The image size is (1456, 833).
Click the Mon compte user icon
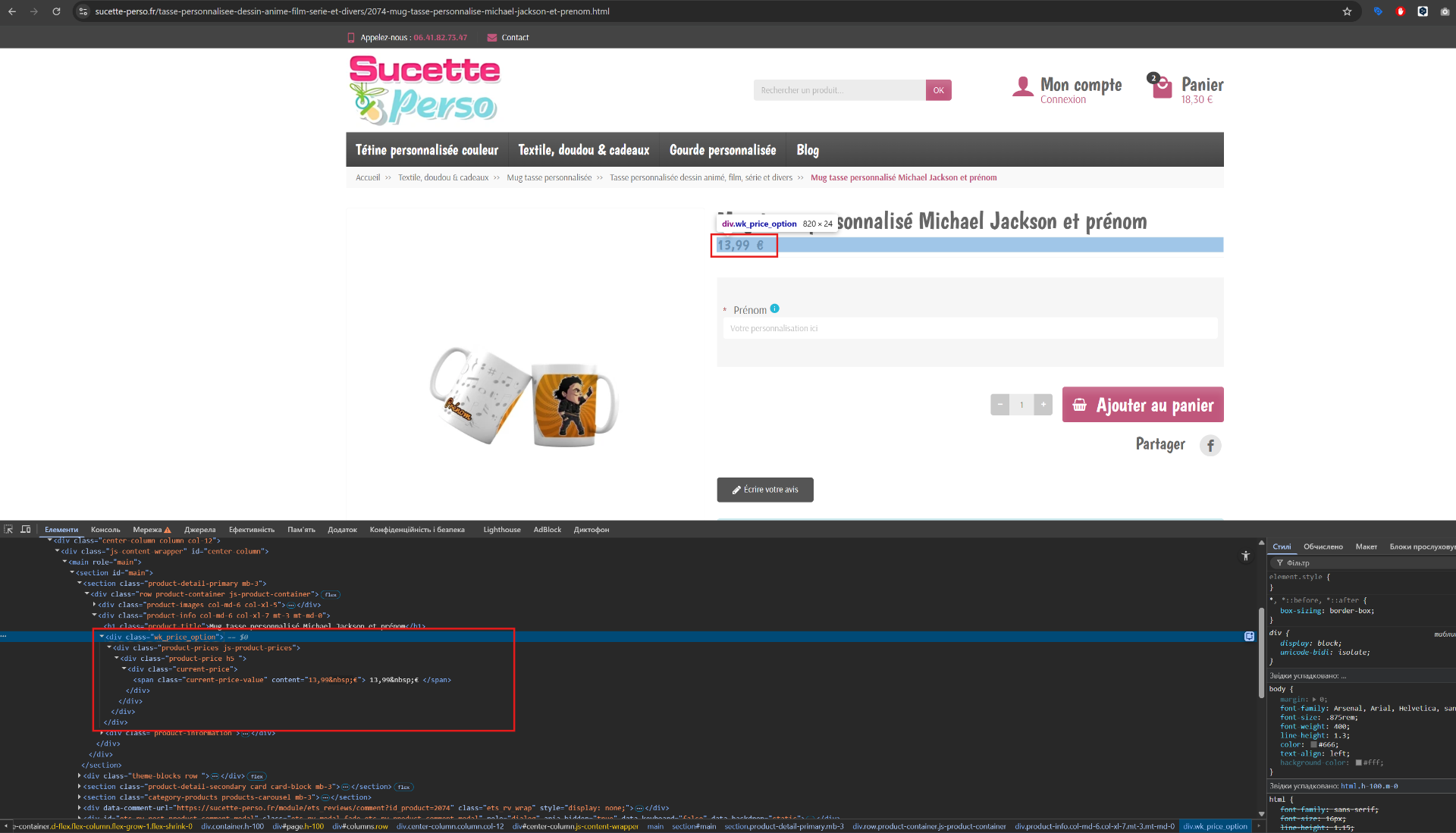tap(1022, 87)
